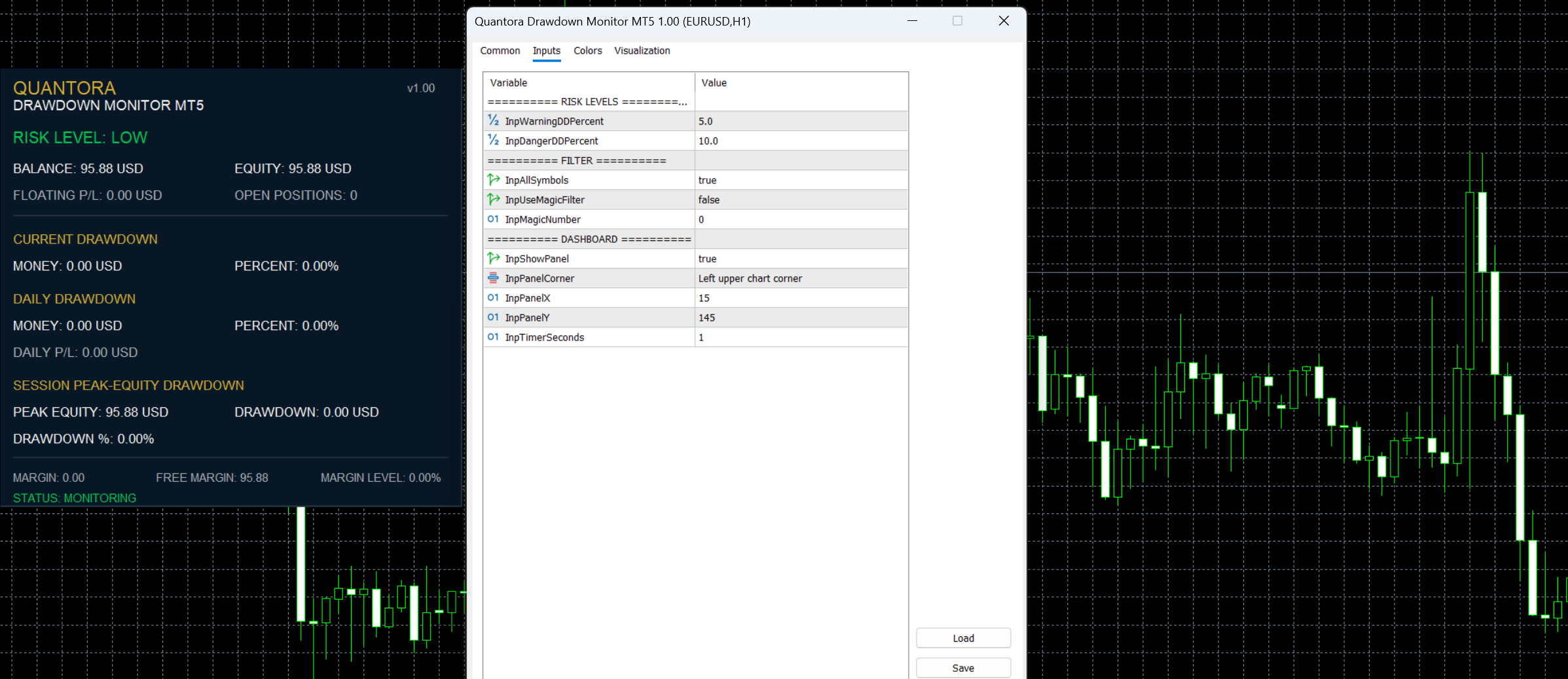Viewport: 1568px width, 679px height.
Task: Click the InpDangerDDPercent fraction icon
Action: [x=493, y=140]
